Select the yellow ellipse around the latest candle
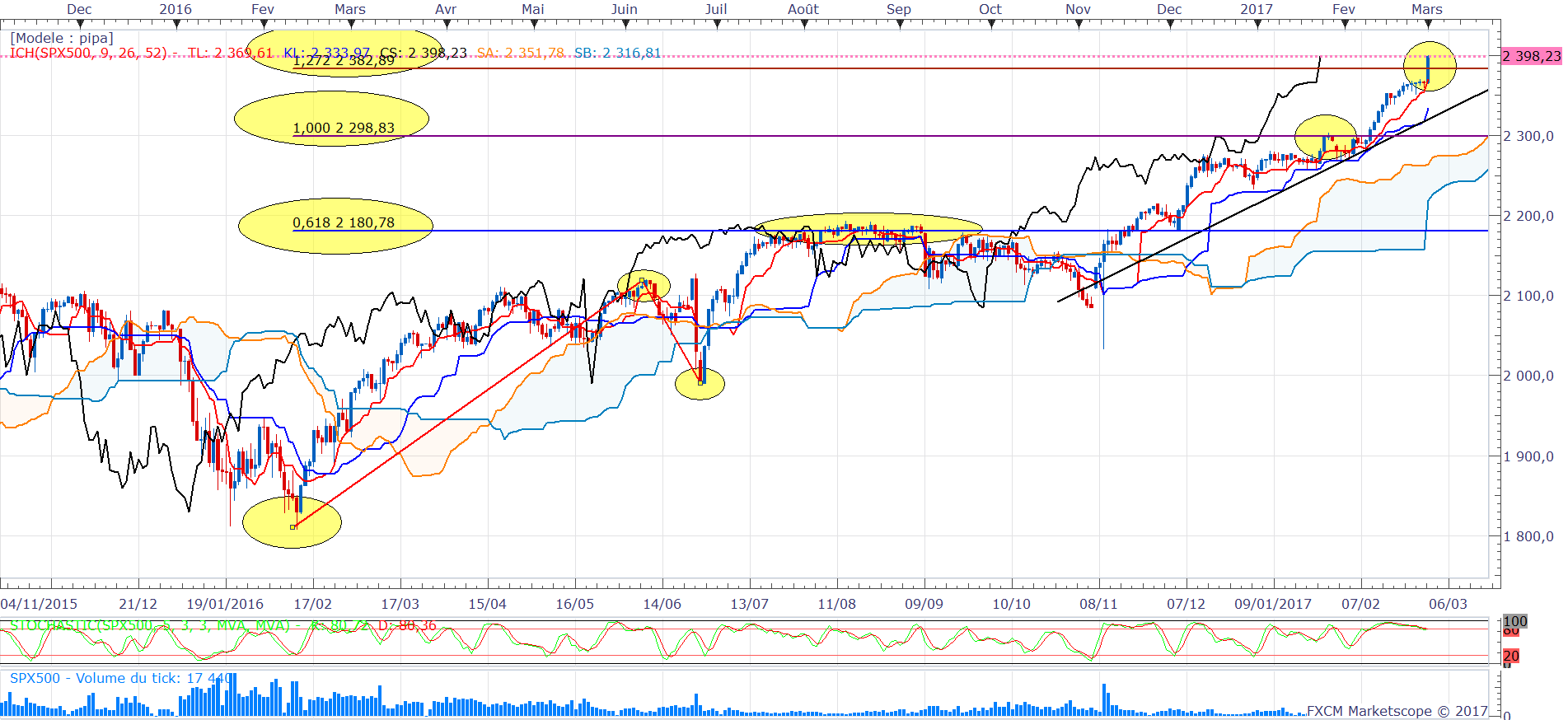This screenshot has height=720, width=1568. [1430, 66]
